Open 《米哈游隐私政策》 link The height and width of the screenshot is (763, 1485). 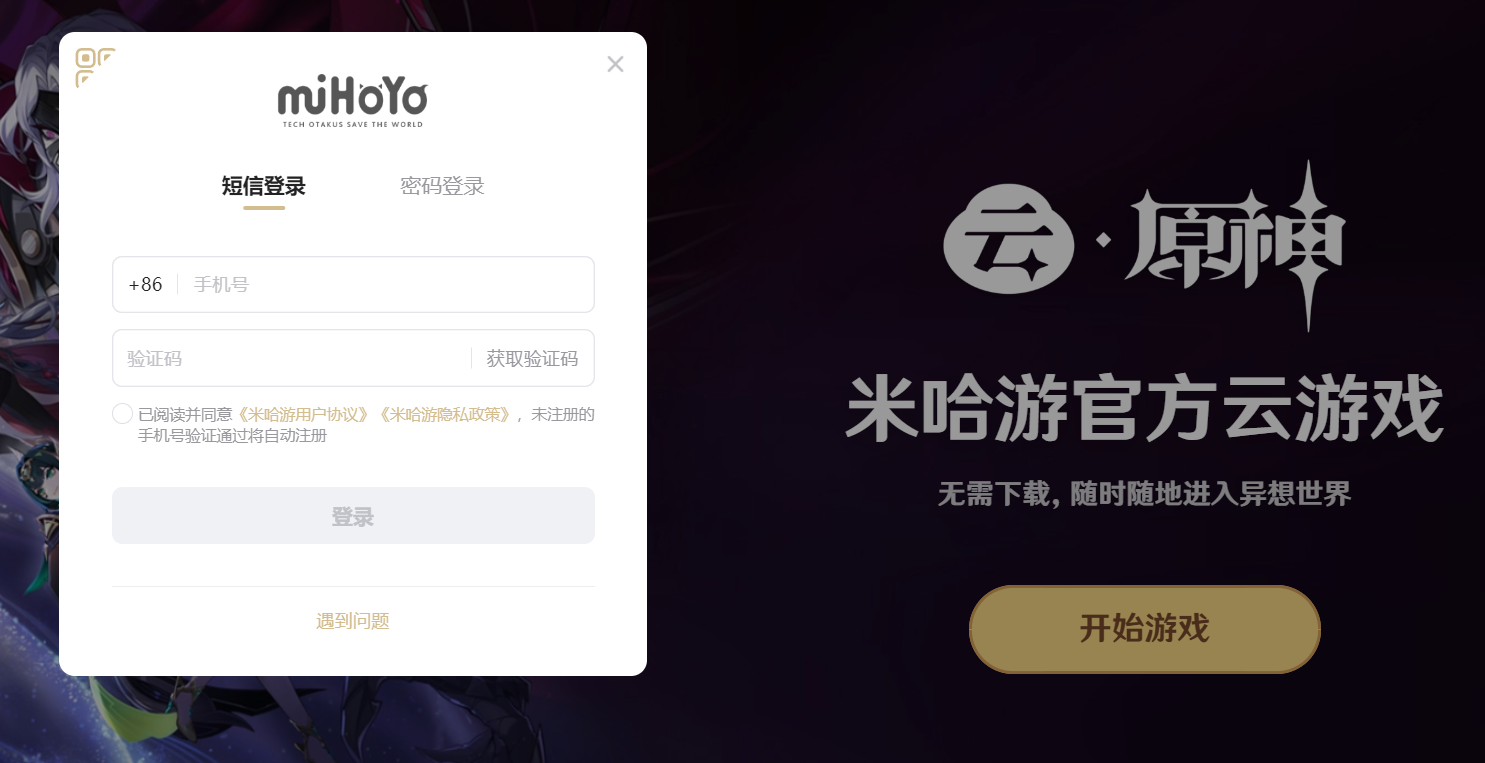point(446,414)
